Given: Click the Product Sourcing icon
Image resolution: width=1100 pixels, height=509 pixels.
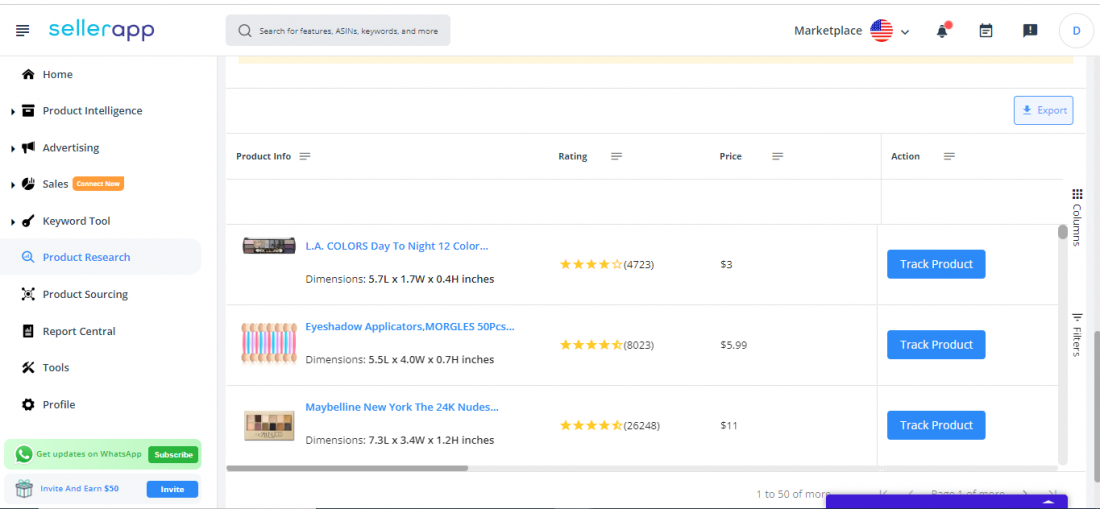Looking at the screenshot, I should (x=28, y=294).
